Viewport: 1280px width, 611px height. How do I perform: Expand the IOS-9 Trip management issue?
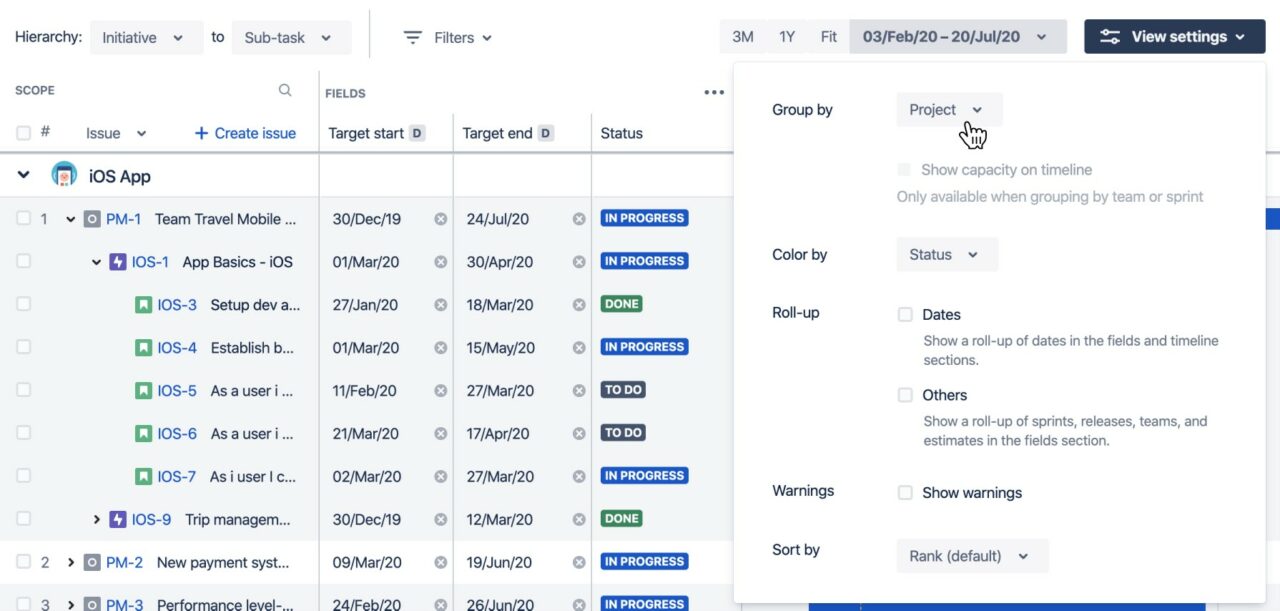(95, 519)
